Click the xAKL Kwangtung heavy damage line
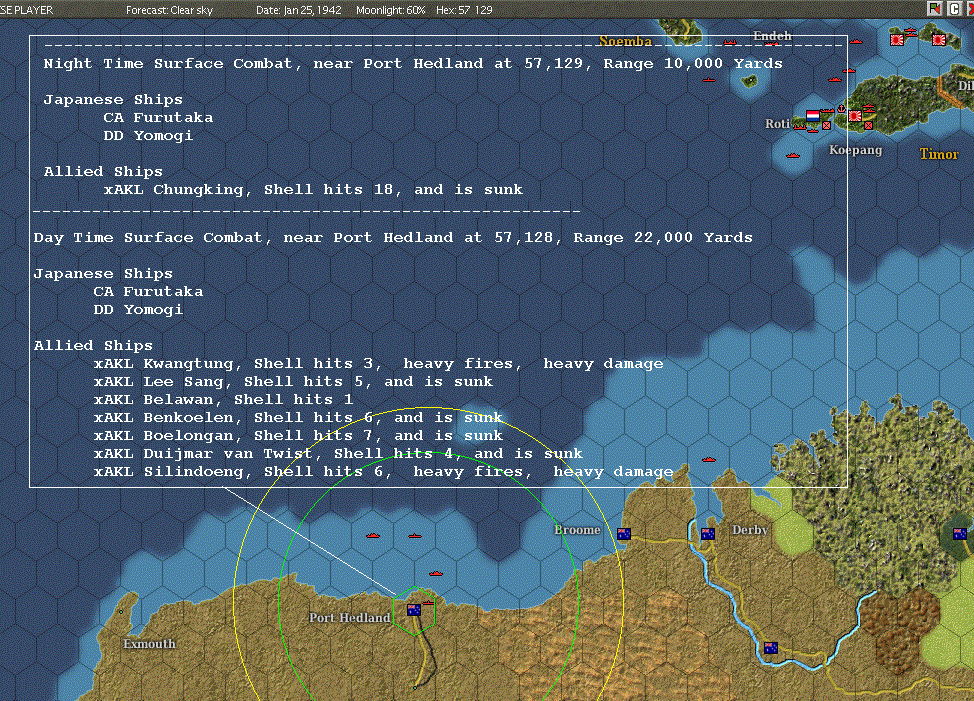 [378, 363]
